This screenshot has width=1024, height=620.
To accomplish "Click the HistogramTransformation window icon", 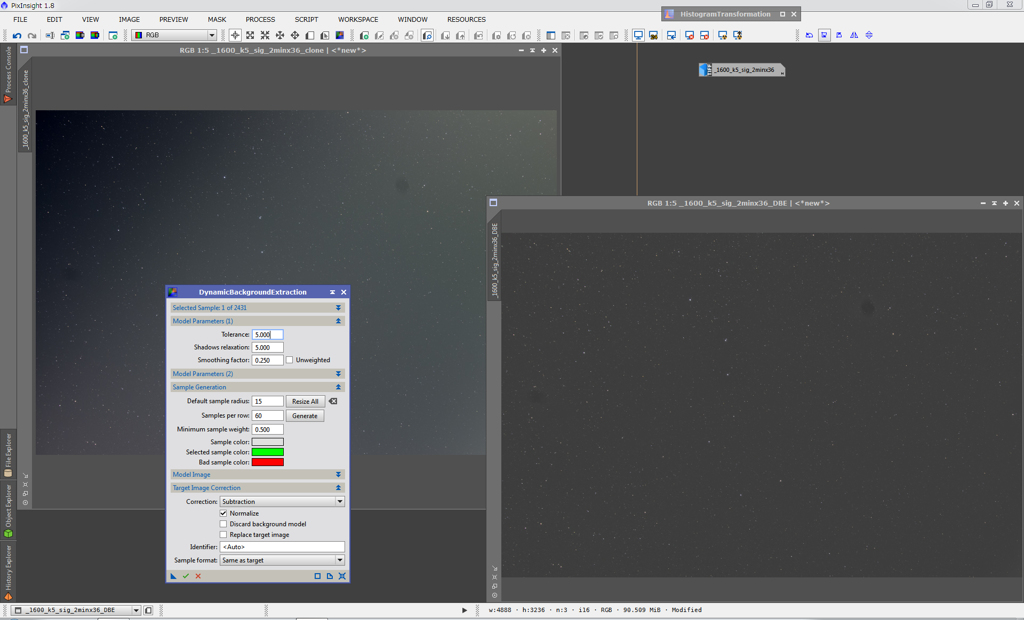I will point(669,14).
